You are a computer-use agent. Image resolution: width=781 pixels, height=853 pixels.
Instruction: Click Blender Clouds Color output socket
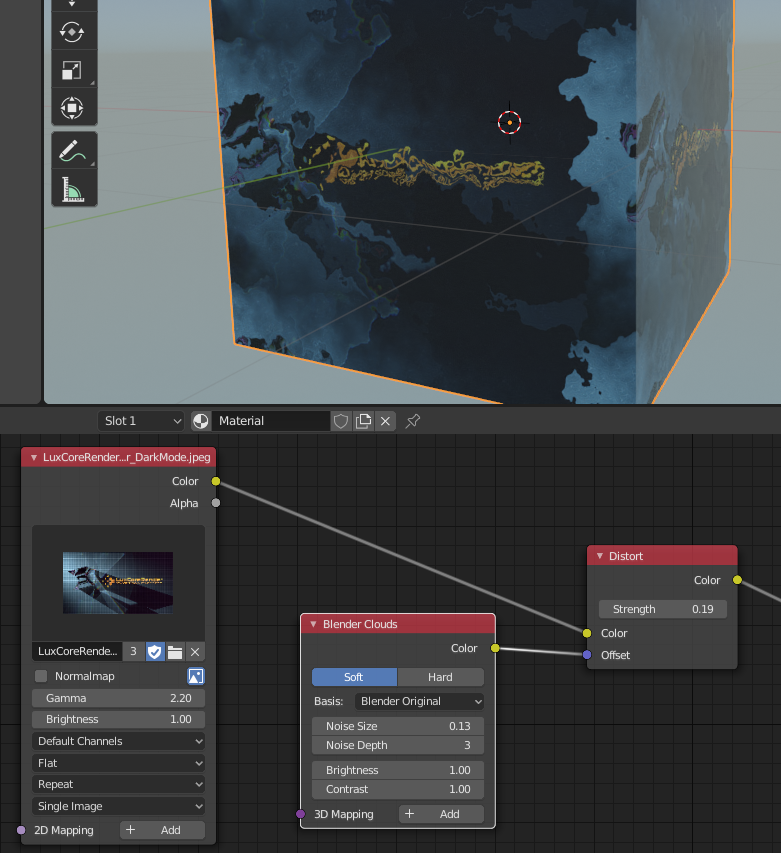coord(495,648)
